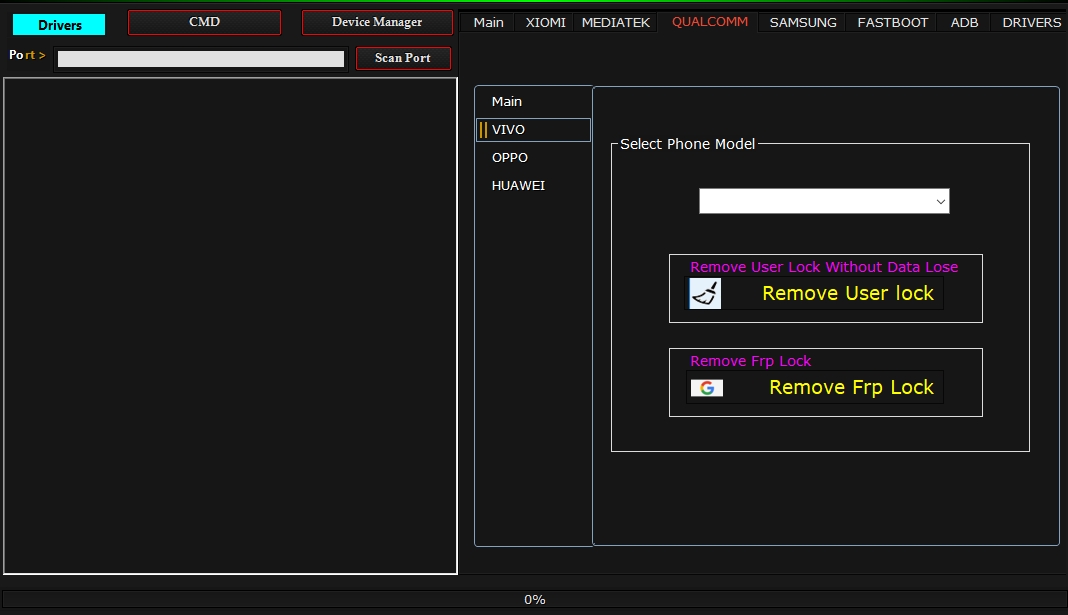Open the DRIVERS tab at far right
Viewport: 1068px width, 615px height.
coord(1031,22)
